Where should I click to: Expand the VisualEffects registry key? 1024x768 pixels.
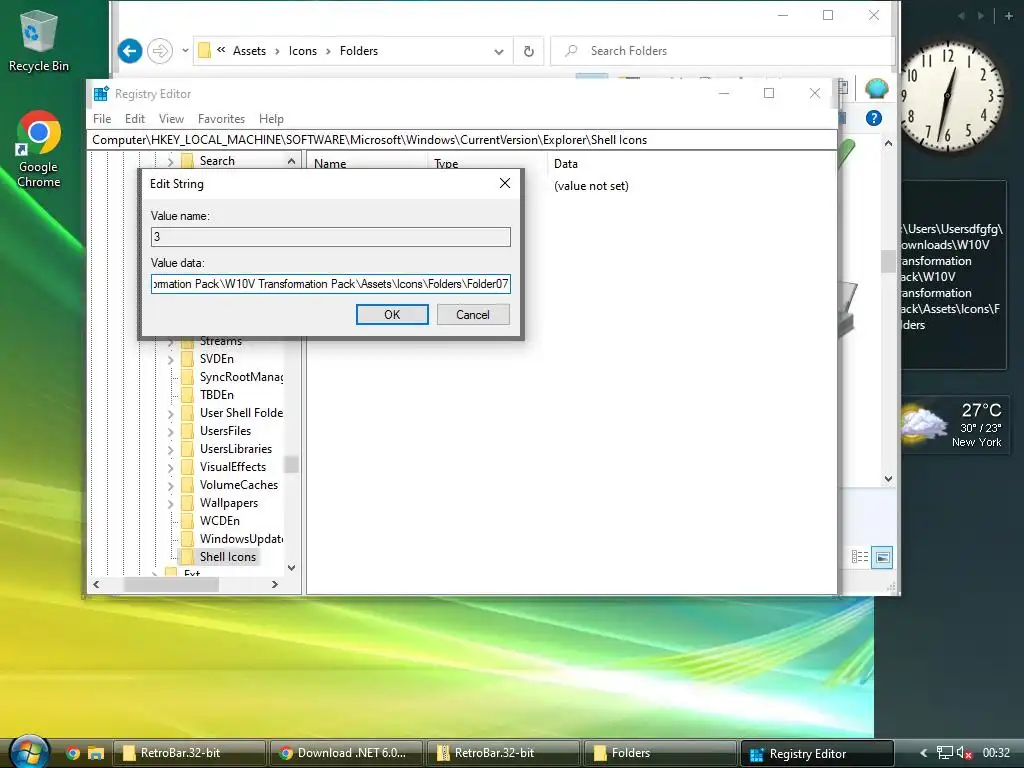point(170,468)
